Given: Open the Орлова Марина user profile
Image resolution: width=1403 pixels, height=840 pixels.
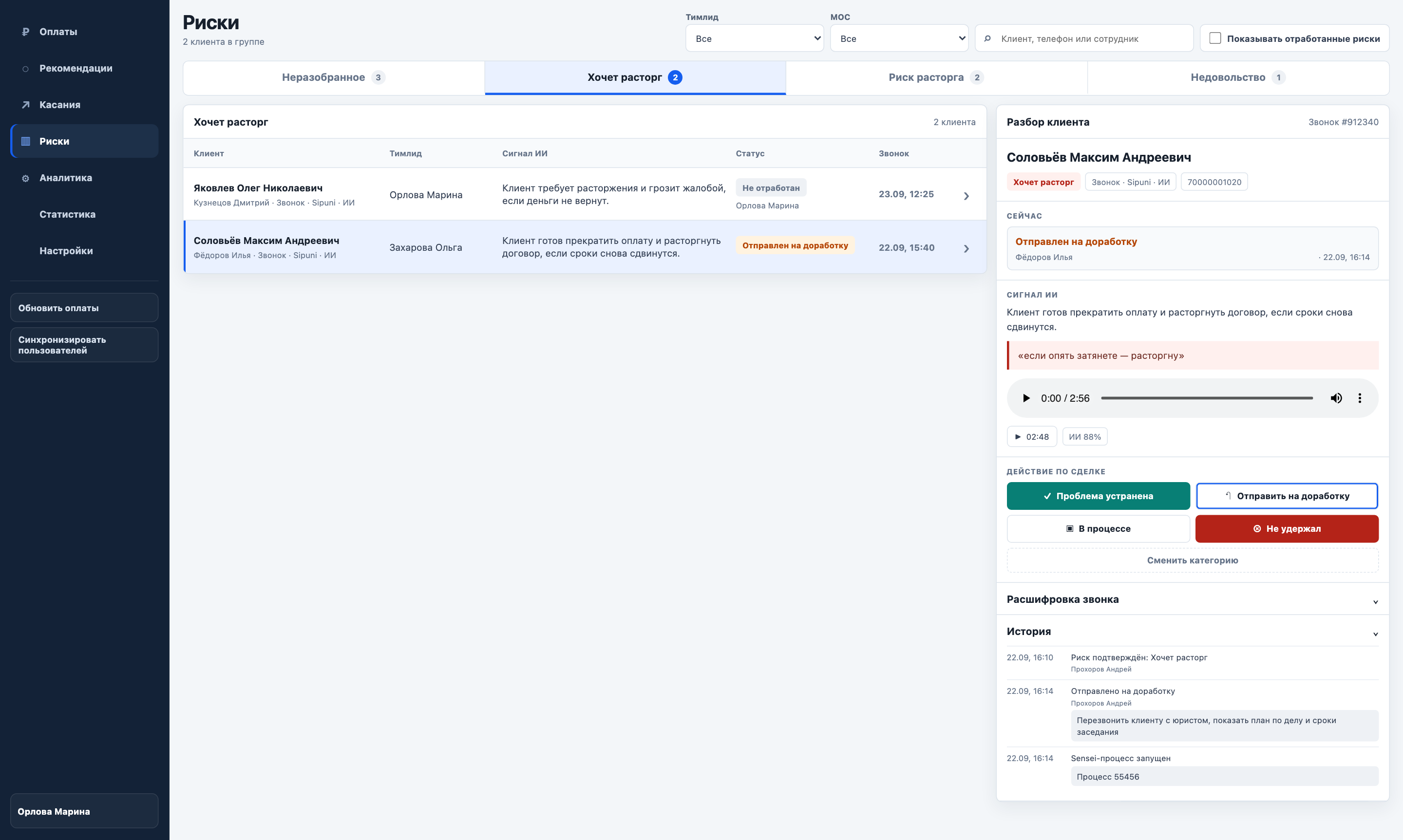Looking at the screenshot, I should [84, 811].
